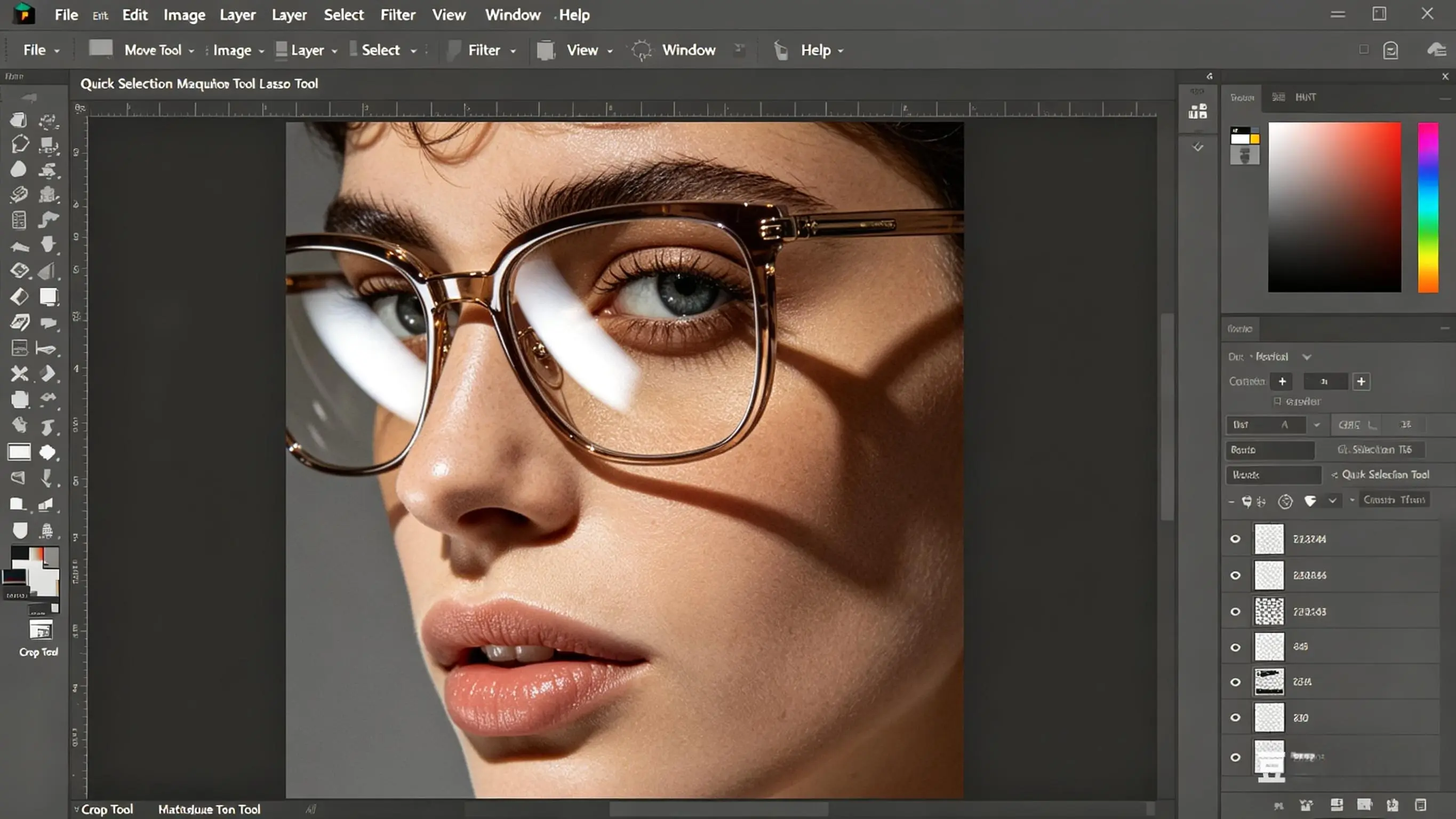
Task: Enable the checkbox below the Contrast controls
Action: pos(1277,402)
